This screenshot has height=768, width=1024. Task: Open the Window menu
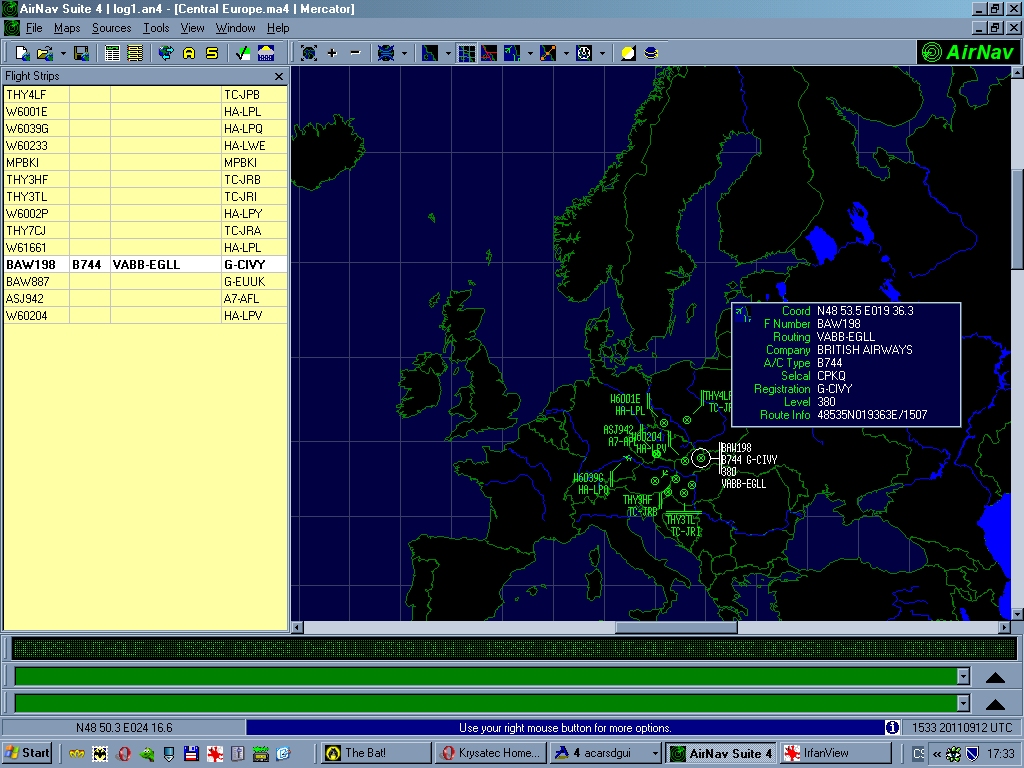point(235,28)
